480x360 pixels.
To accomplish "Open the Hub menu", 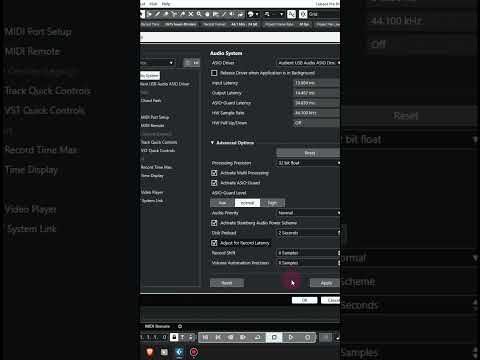I will coord(153,4).
